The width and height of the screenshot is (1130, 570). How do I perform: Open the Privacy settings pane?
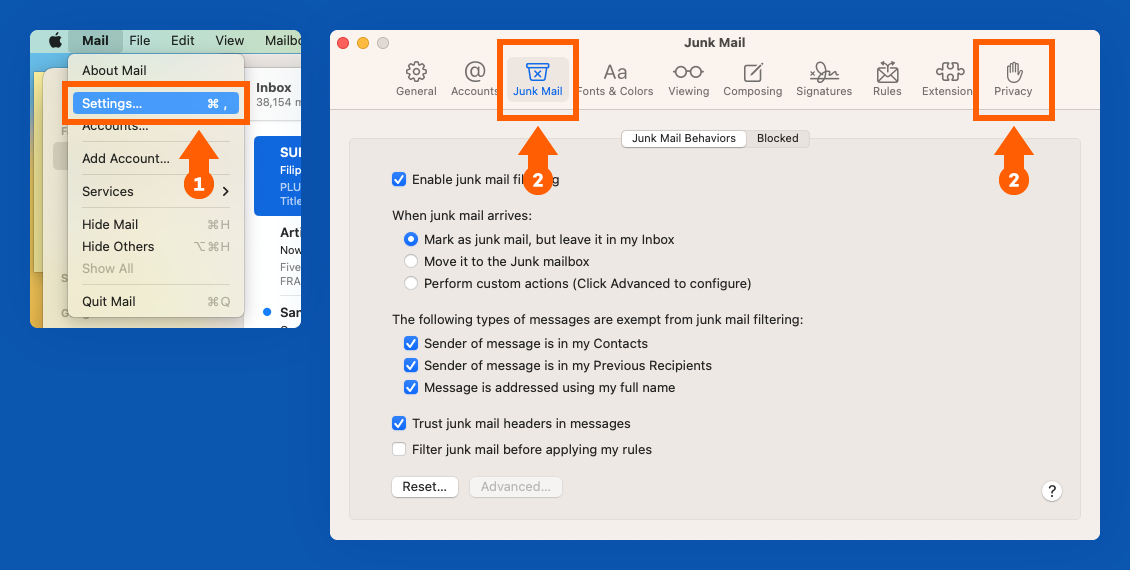1013,79
